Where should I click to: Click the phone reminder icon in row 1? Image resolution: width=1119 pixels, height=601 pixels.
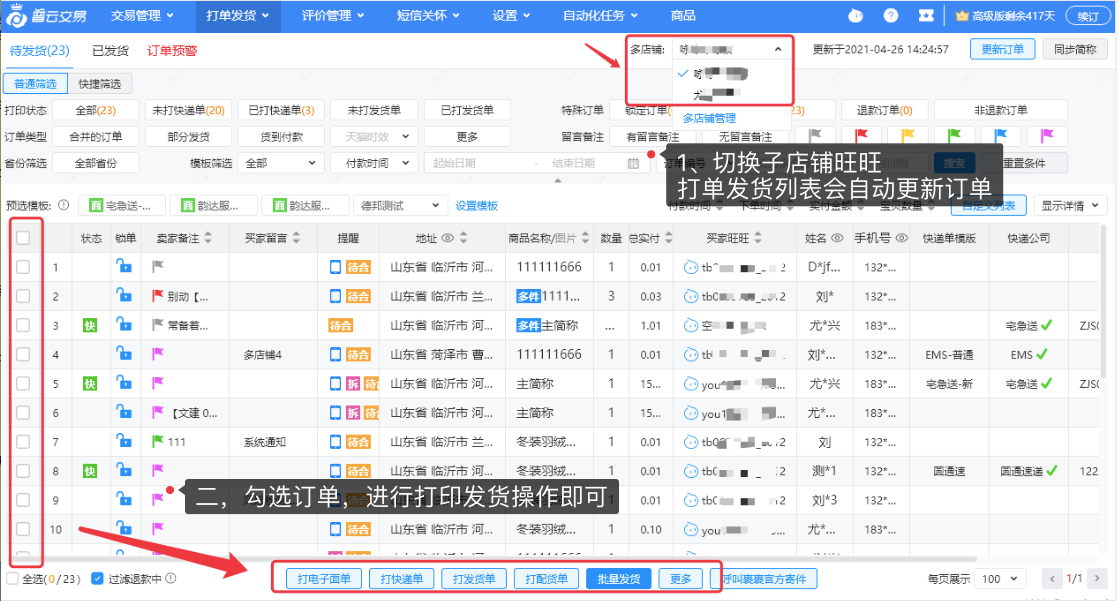[x=335, y=267]
